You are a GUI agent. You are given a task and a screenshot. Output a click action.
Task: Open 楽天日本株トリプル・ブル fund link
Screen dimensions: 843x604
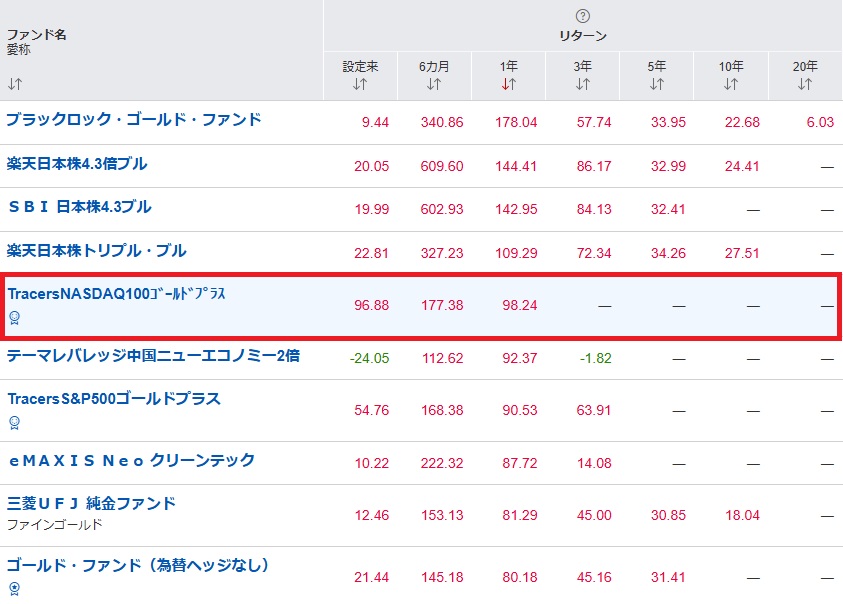click(x=97, y=250)
